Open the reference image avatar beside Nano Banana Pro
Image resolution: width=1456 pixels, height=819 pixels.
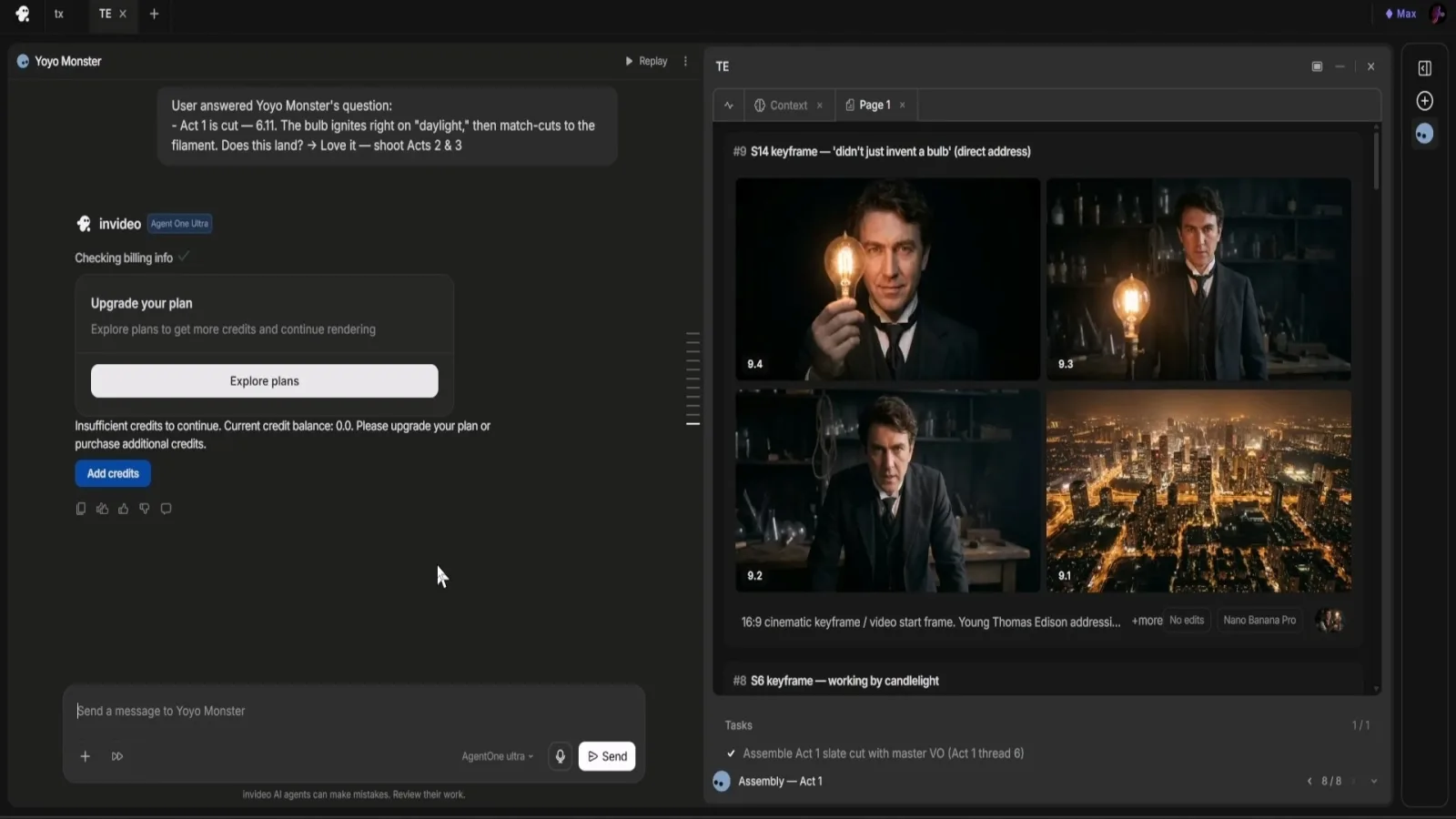point(1330,621)
